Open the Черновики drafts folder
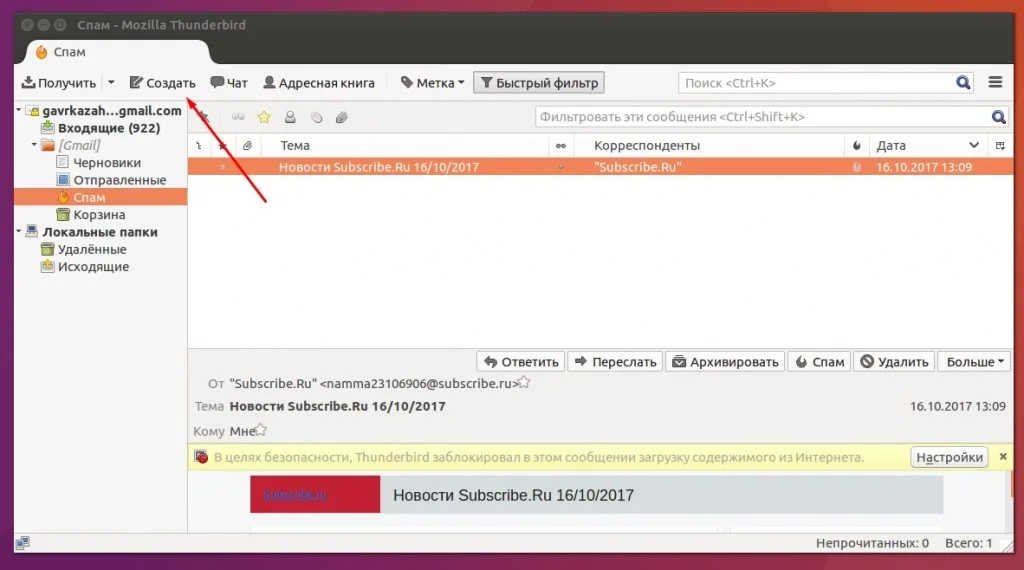The width and height of the screenshot is (1024, 570). click(x=106, y=163)
